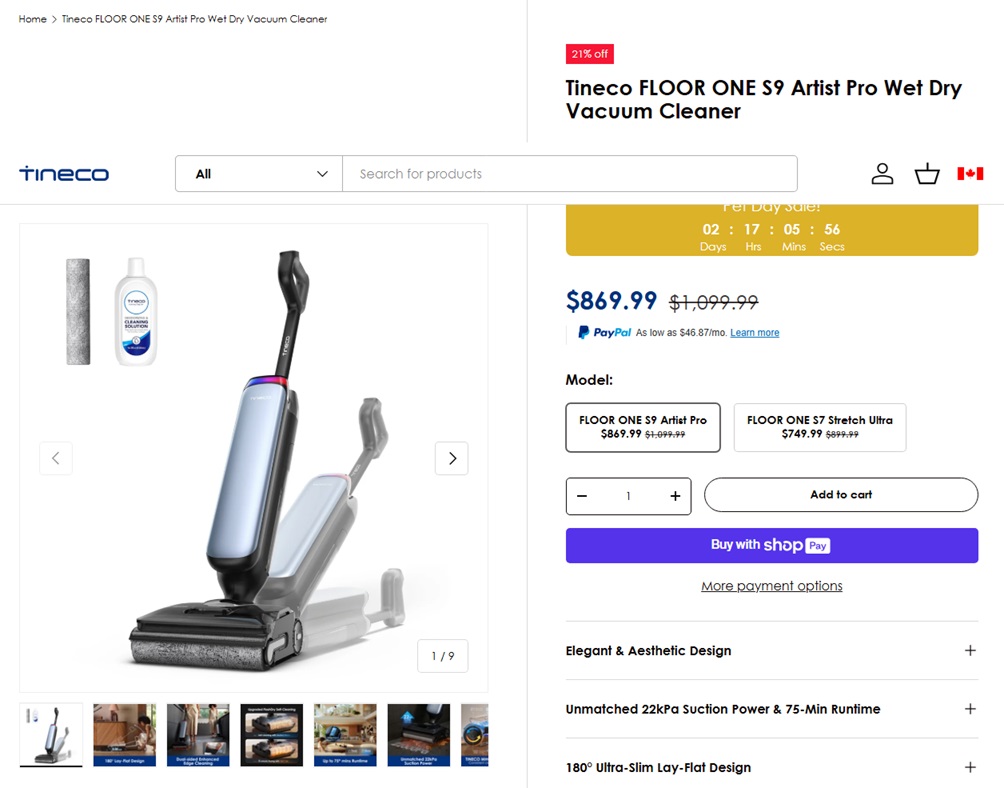Viewport: 1004px width, 788px height.
Task: Click the Add to cart button
Action: click(840, 495)
